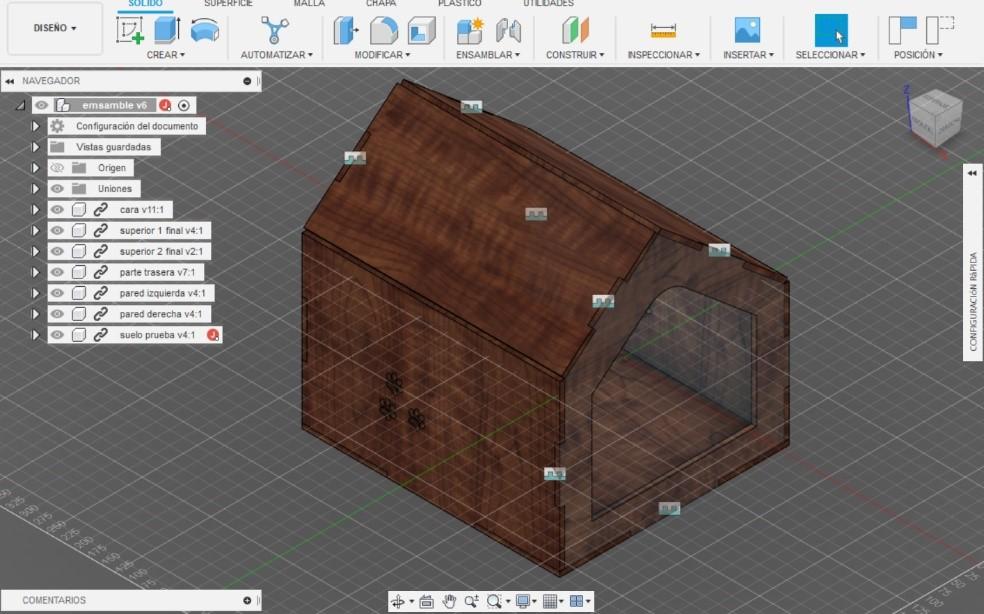Image resolution: width=984 pixels, height=614 pixels.
Task: Select the Shell tool
Action: click(421, 30)
